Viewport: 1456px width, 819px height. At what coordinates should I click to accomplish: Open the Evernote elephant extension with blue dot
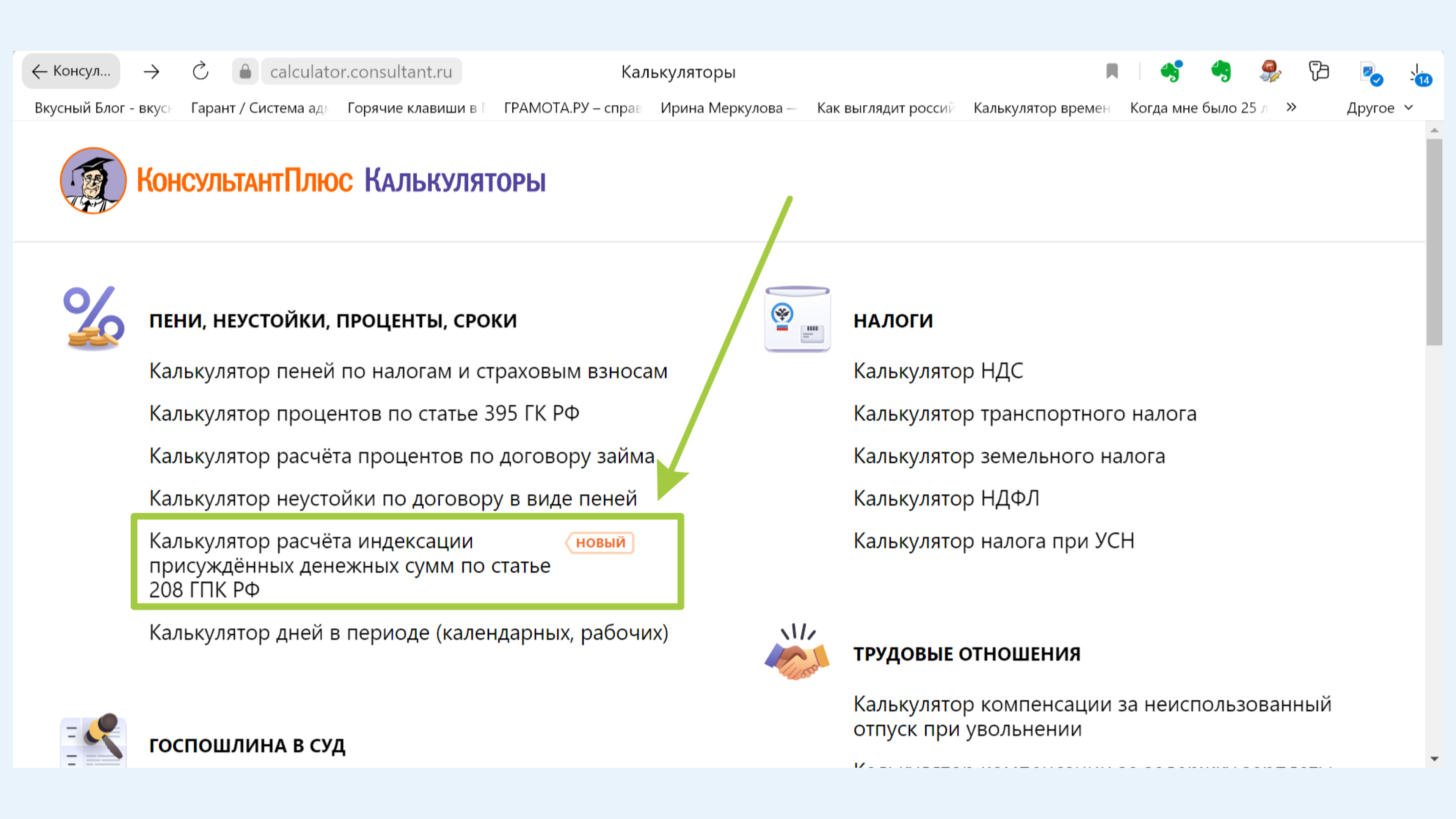1170,71
